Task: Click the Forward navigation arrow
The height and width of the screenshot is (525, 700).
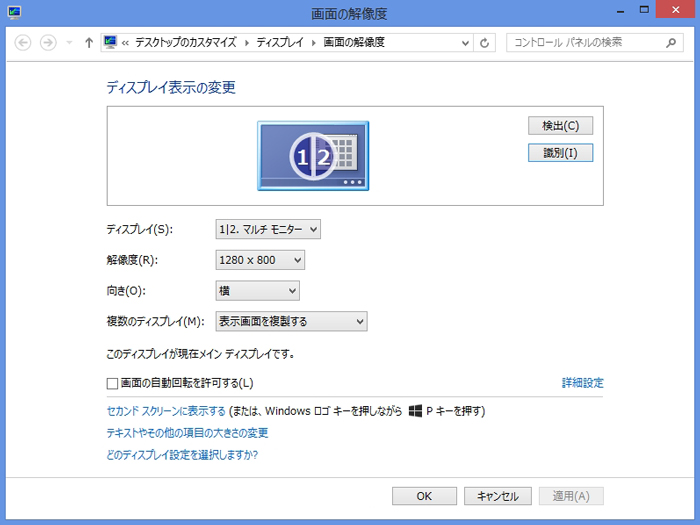Action: tap(48, 43)
